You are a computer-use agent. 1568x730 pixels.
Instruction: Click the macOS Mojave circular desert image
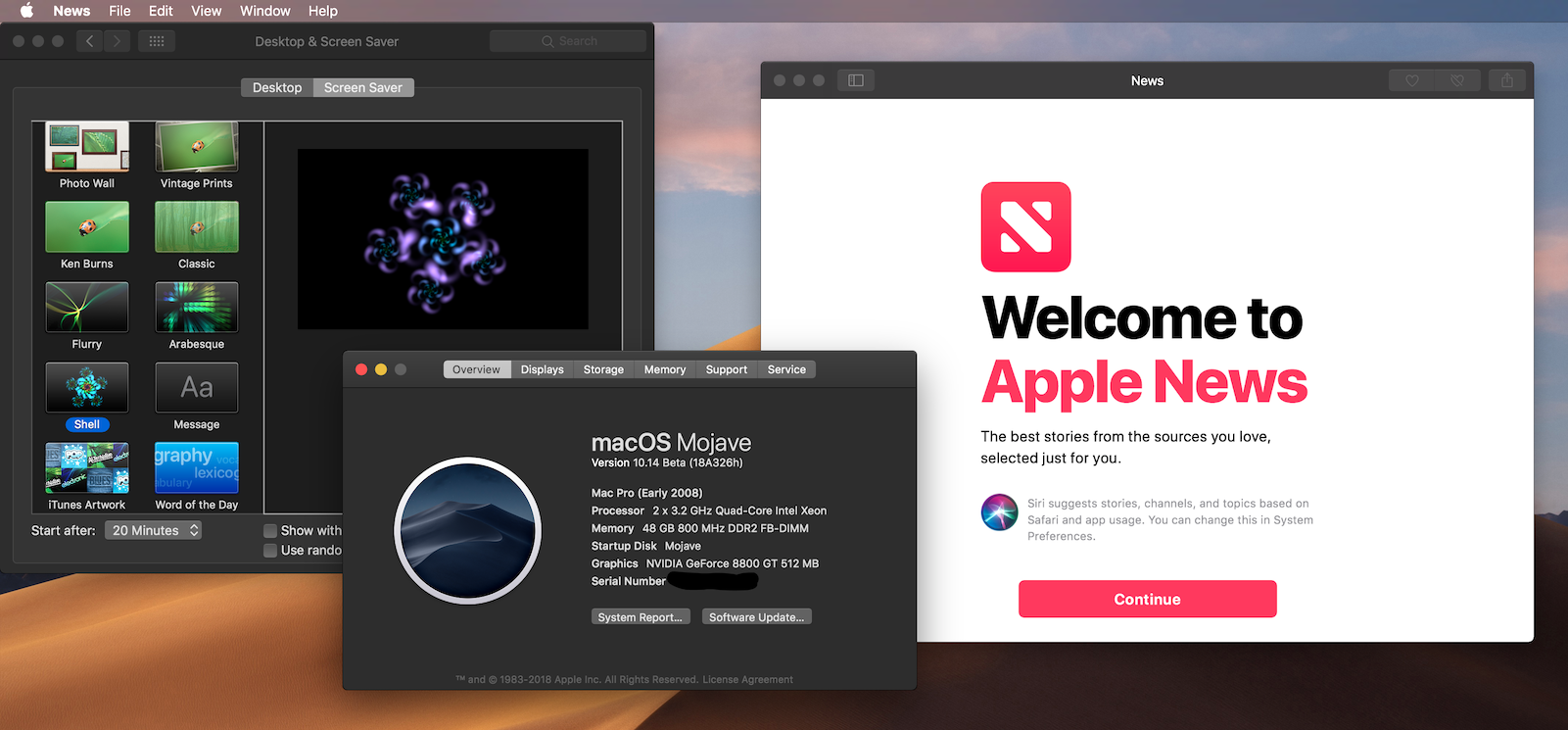[x=468, y=530]
